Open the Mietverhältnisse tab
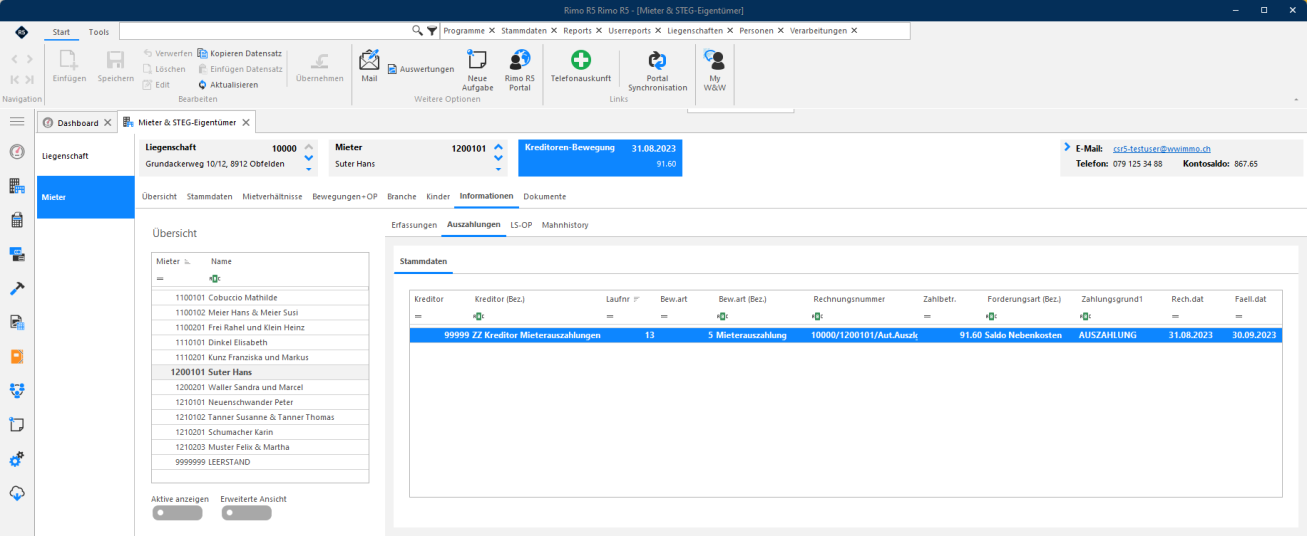This screenshot has width=1307, height=536. [272, 196]
